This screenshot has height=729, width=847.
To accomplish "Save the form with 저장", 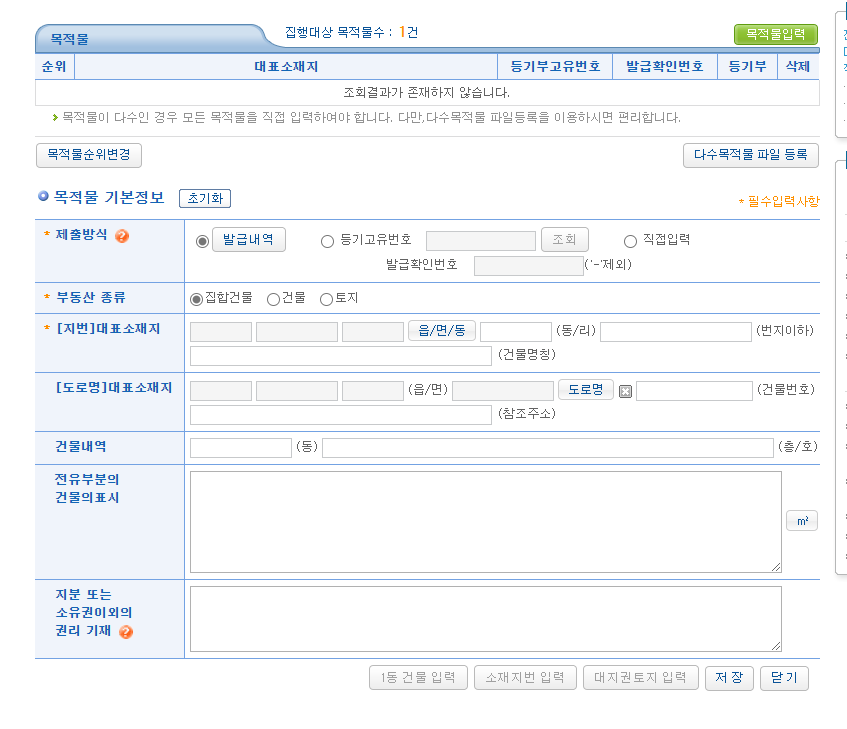I will pyautogui.click(x=729, y=677).
